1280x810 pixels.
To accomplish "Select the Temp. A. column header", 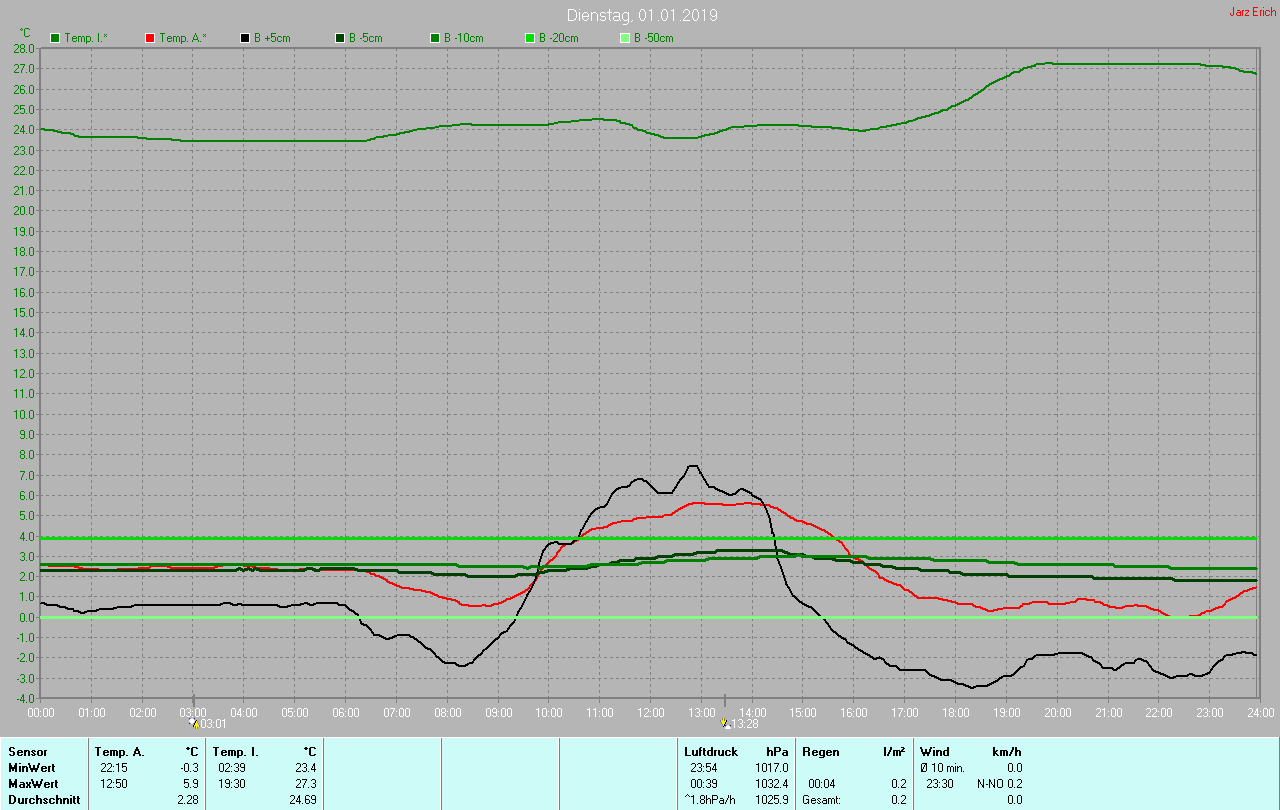I will pos(119,751).
